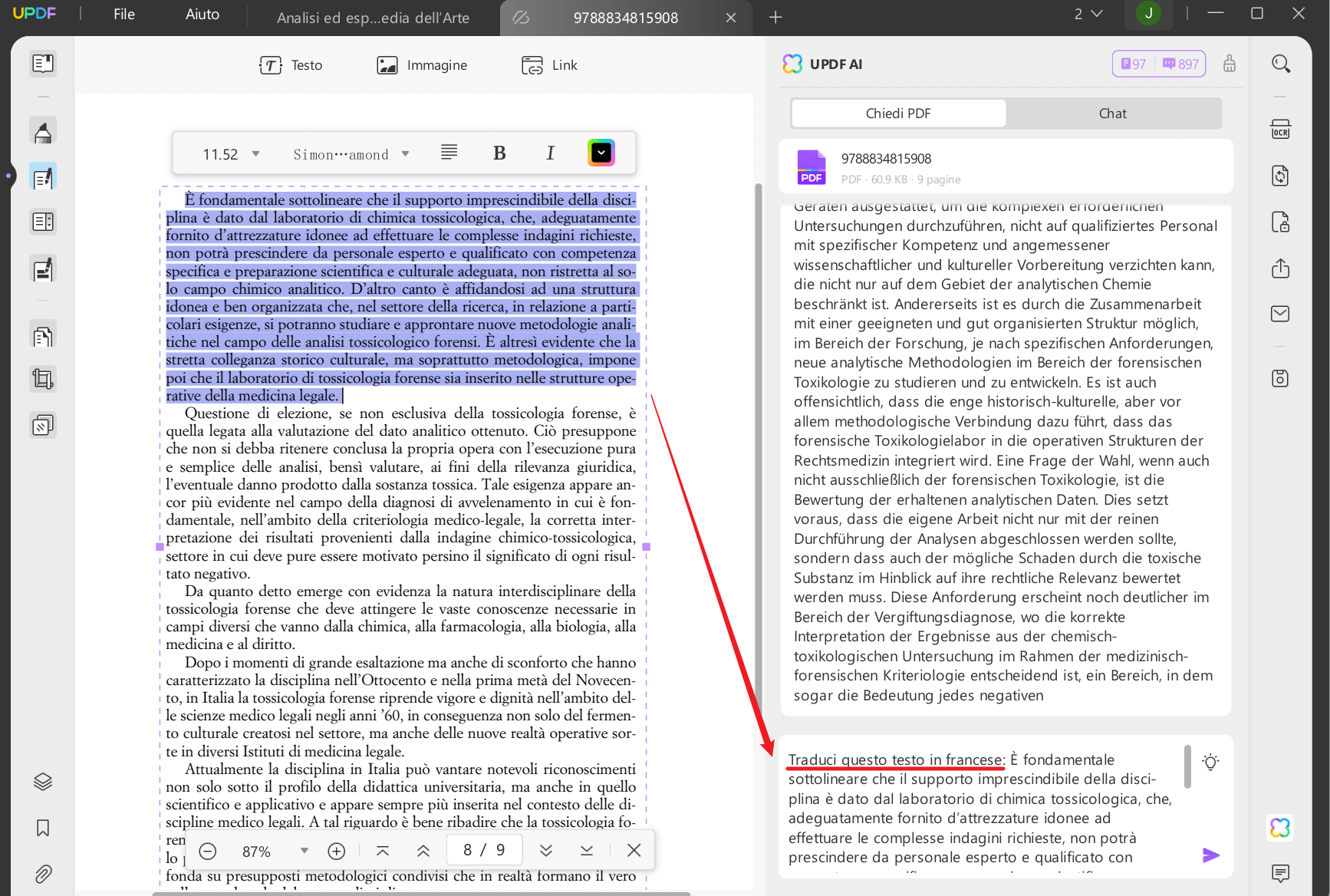This screenshot has width=1330, height=896.
Task: Click the Testo add text button
Action: point(291,65)
